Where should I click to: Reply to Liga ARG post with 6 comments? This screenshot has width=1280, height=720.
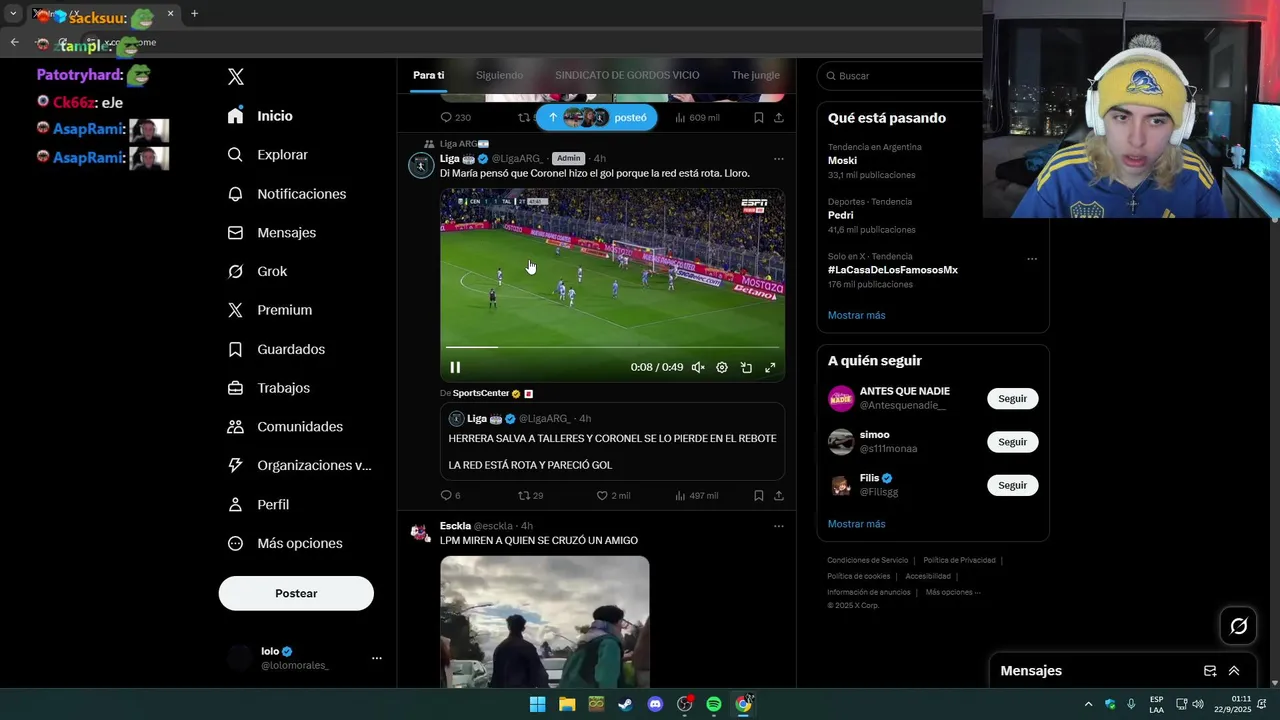tap(451, 496)
